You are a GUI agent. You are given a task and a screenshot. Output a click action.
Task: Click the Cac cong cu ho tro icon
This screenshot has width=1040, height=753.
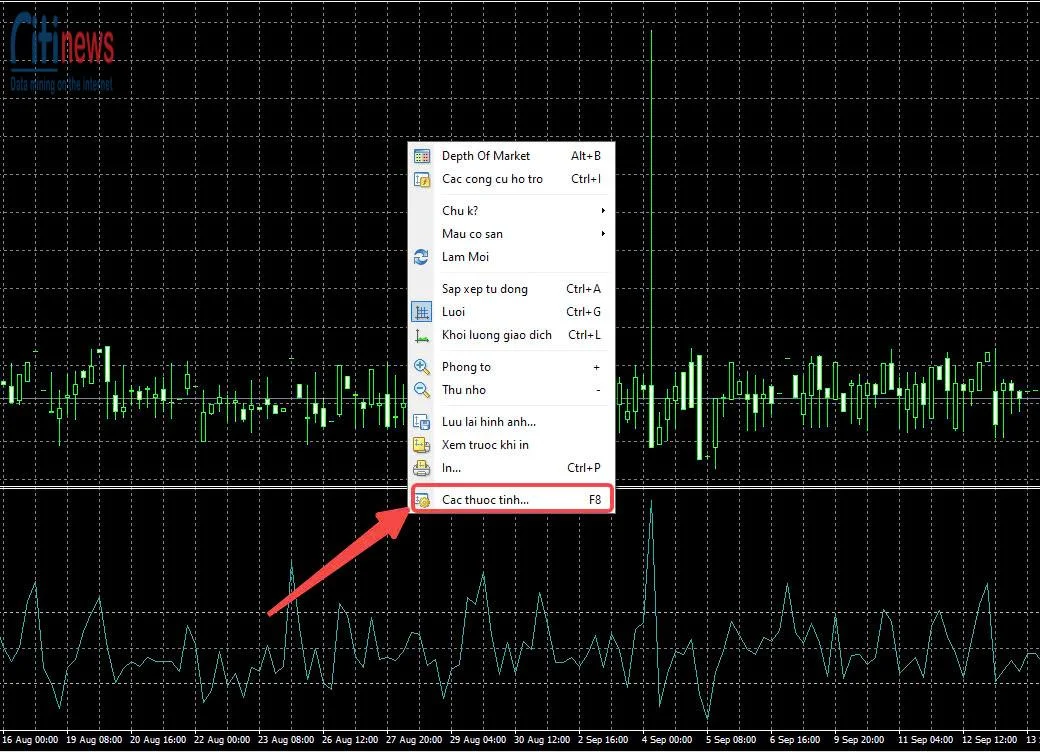click(422, 179)
